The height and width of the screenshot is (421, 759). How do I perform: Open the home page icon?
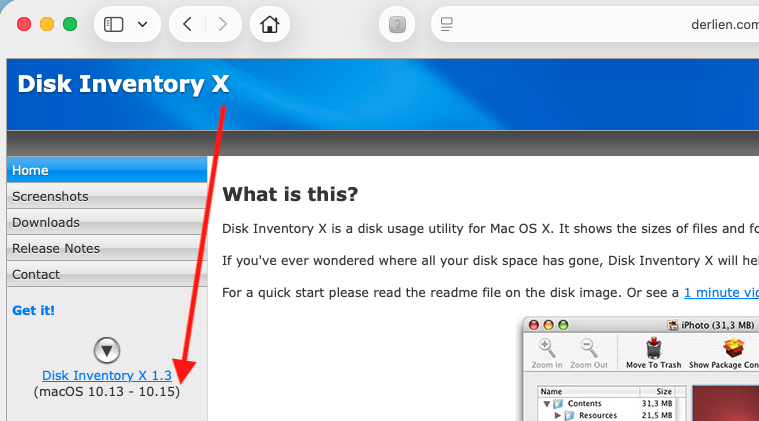point(270,24)
